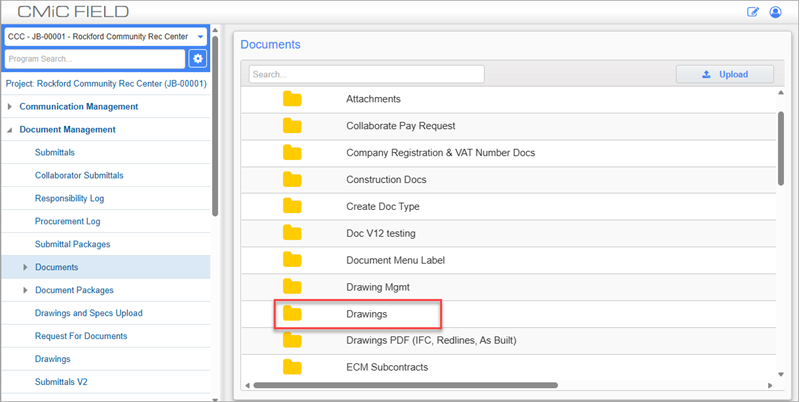Open the Drawings folder icon
The width and height of the screenshot is (800, 402).
pyautogui.click(x=292, y=314)
